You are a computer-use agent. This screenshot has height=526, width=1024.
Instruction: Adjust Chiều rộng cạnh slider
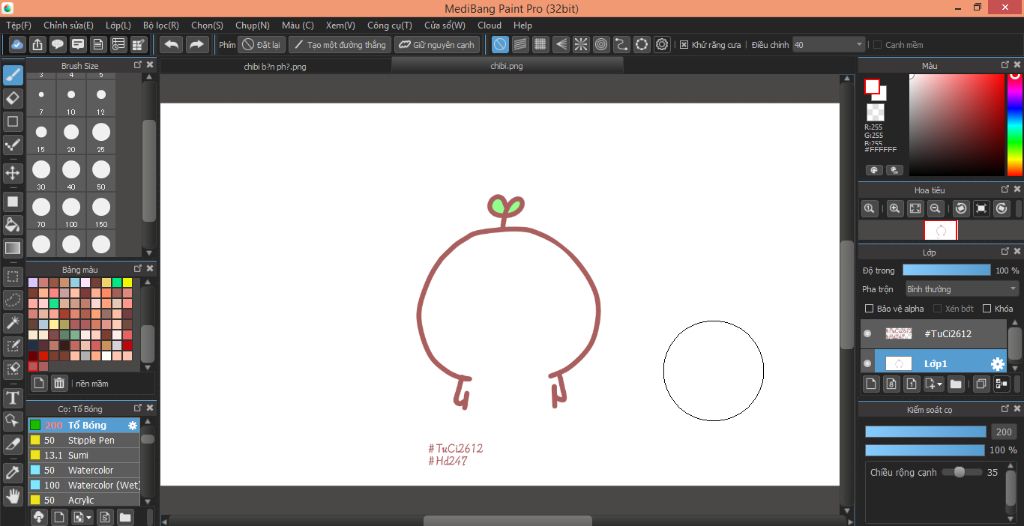[961, 472]
